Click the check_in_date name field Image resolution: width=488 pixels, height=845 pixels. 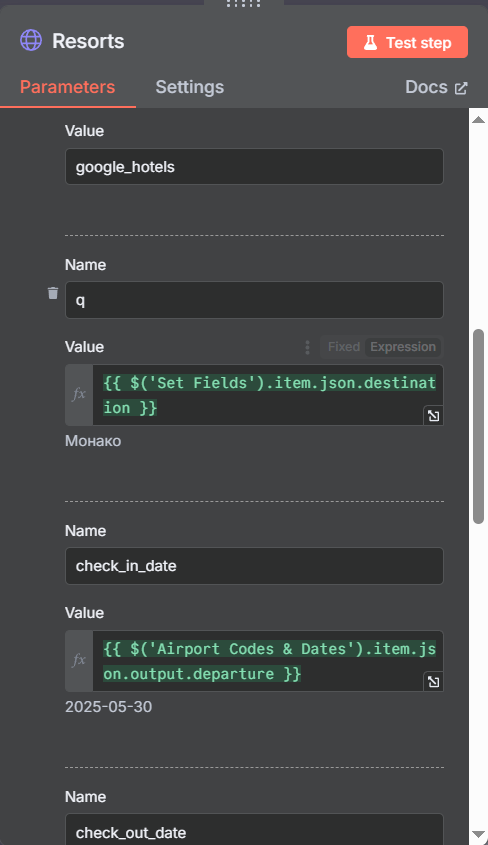[254, 566]
